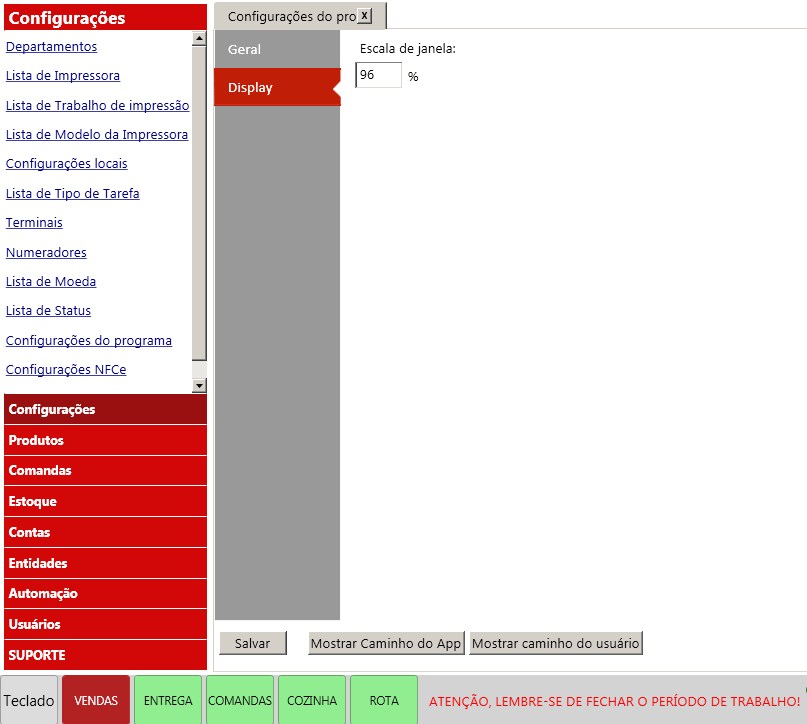Expand the Comandas menu section
The width and height of the screenshot is (807, 724).
click(x=106, y=471)
